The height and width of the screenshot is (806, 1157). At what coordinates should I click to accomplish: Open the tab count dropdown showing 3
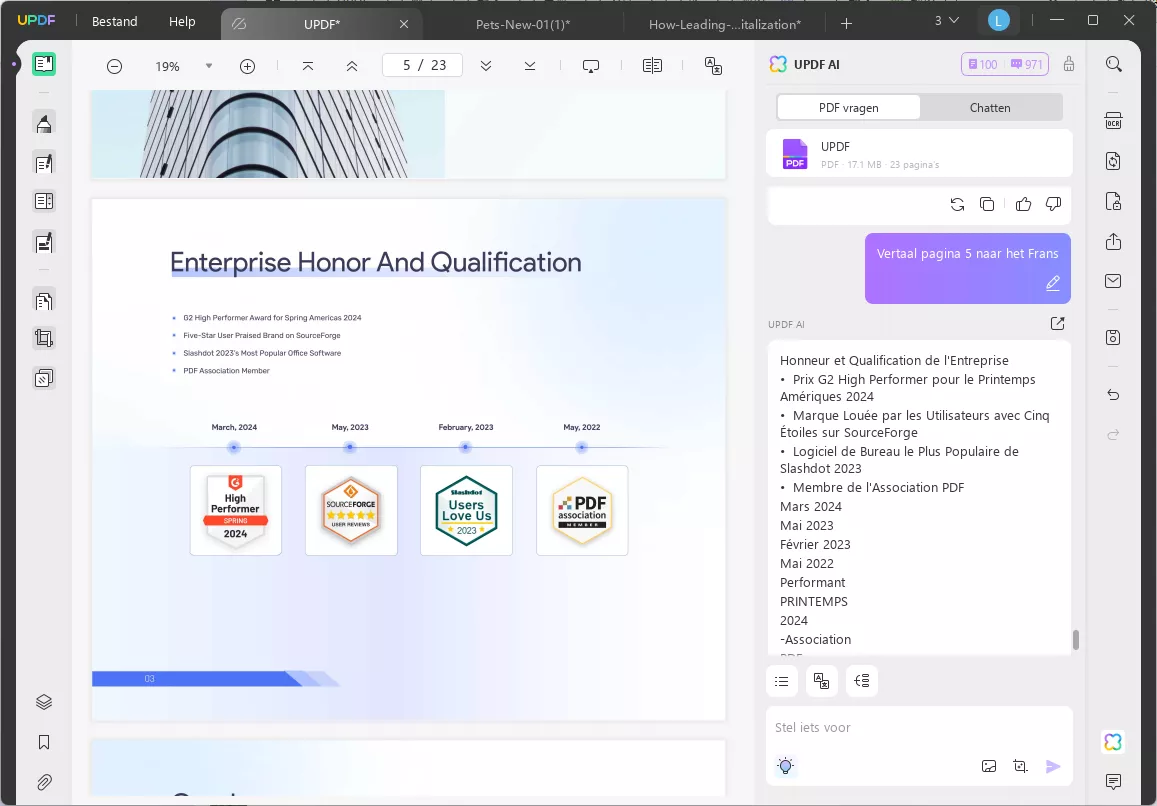(947, 21)
